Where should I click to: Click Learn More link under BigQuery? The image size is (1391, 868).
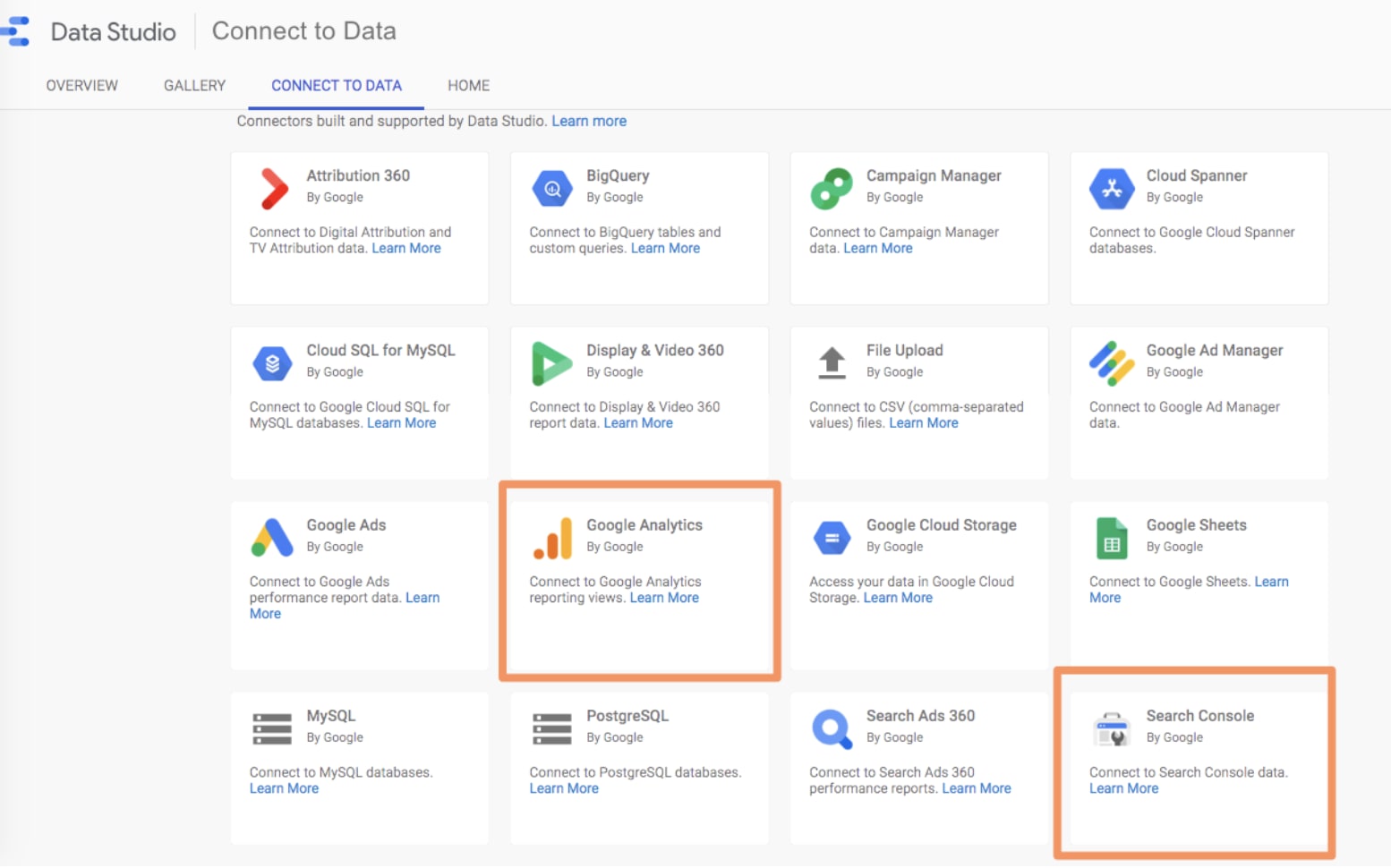coord(665,248)
